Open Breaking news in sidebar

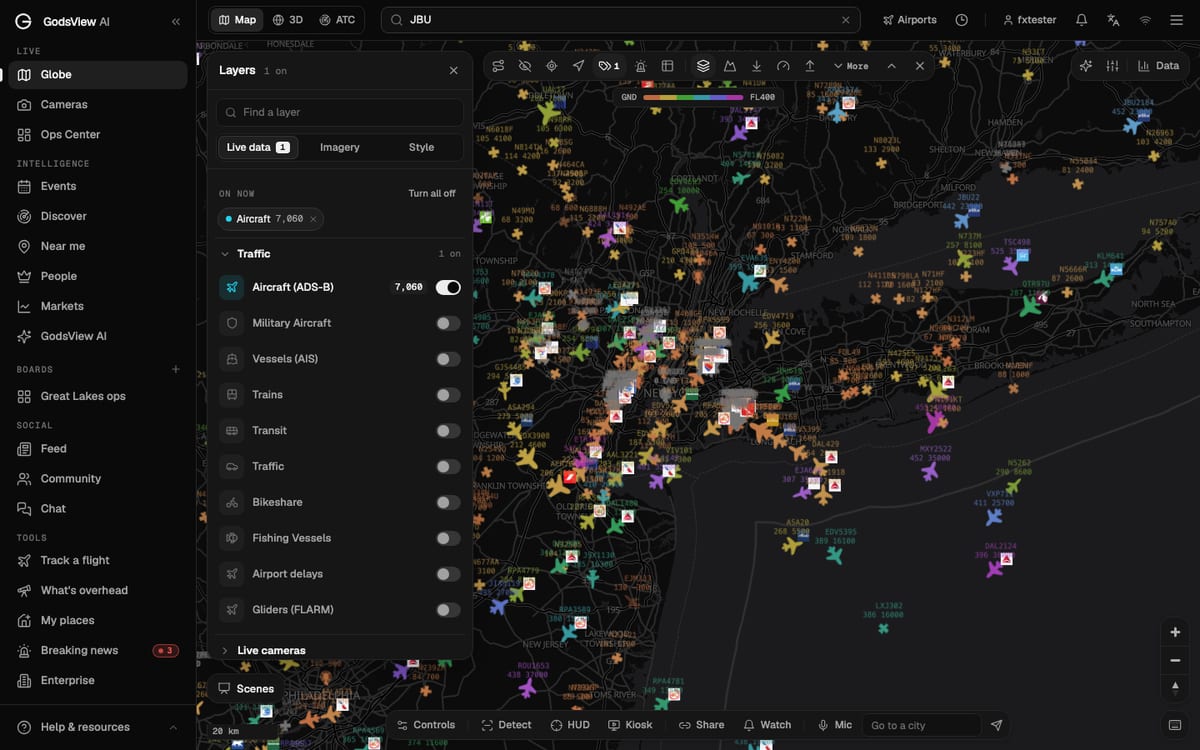pos(98,650)
